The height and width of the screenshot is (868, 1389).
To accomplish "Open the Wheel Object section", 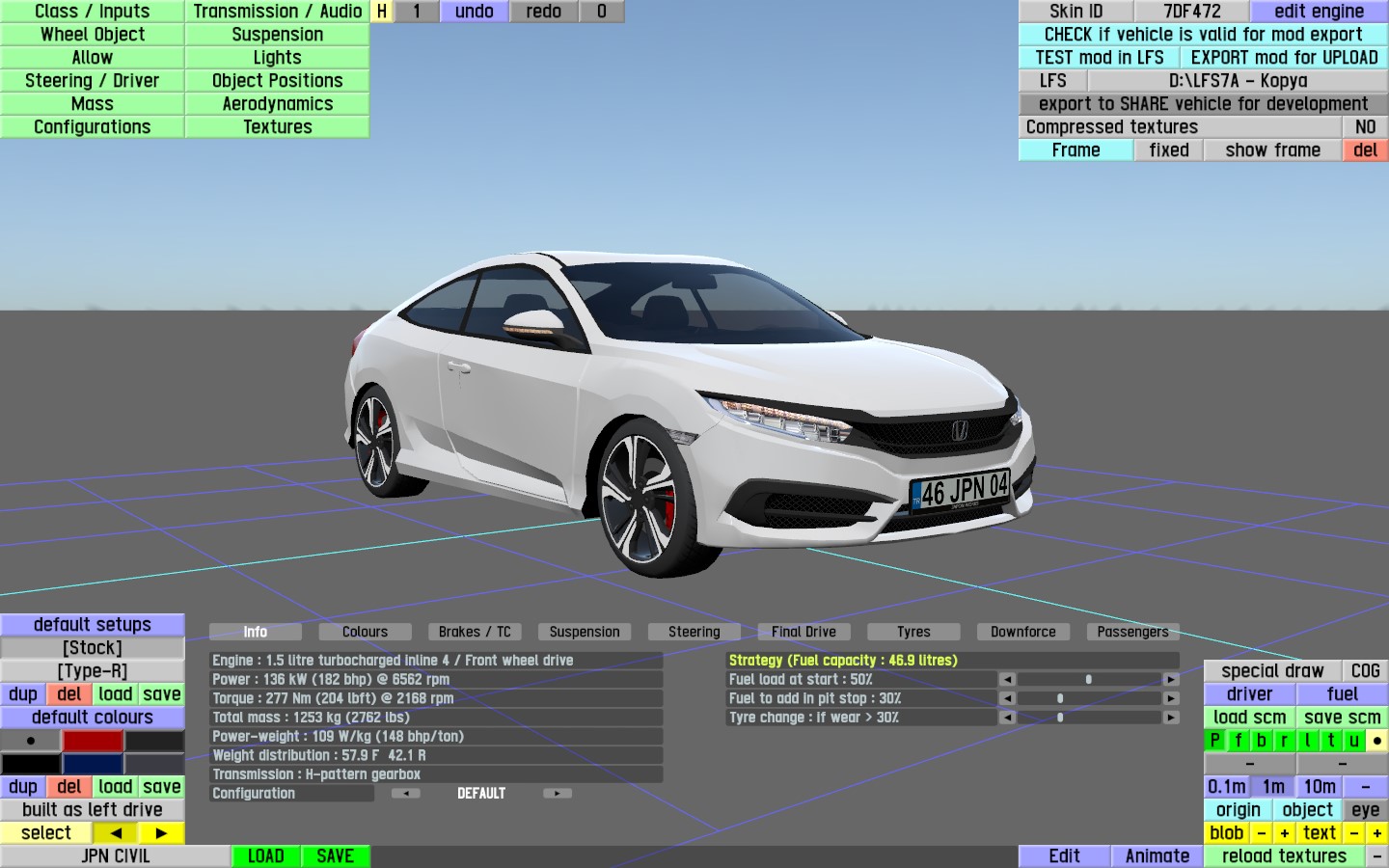I will (92, 35).
